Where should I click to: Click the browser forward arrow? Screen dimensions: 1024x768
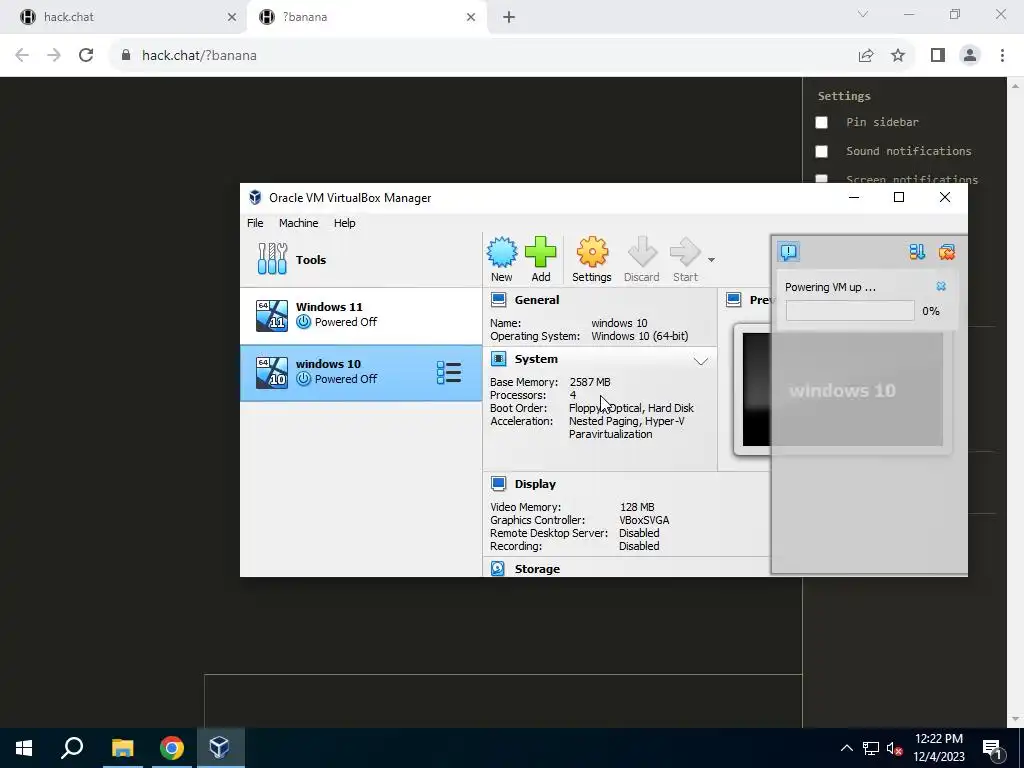tap(54, 56)
